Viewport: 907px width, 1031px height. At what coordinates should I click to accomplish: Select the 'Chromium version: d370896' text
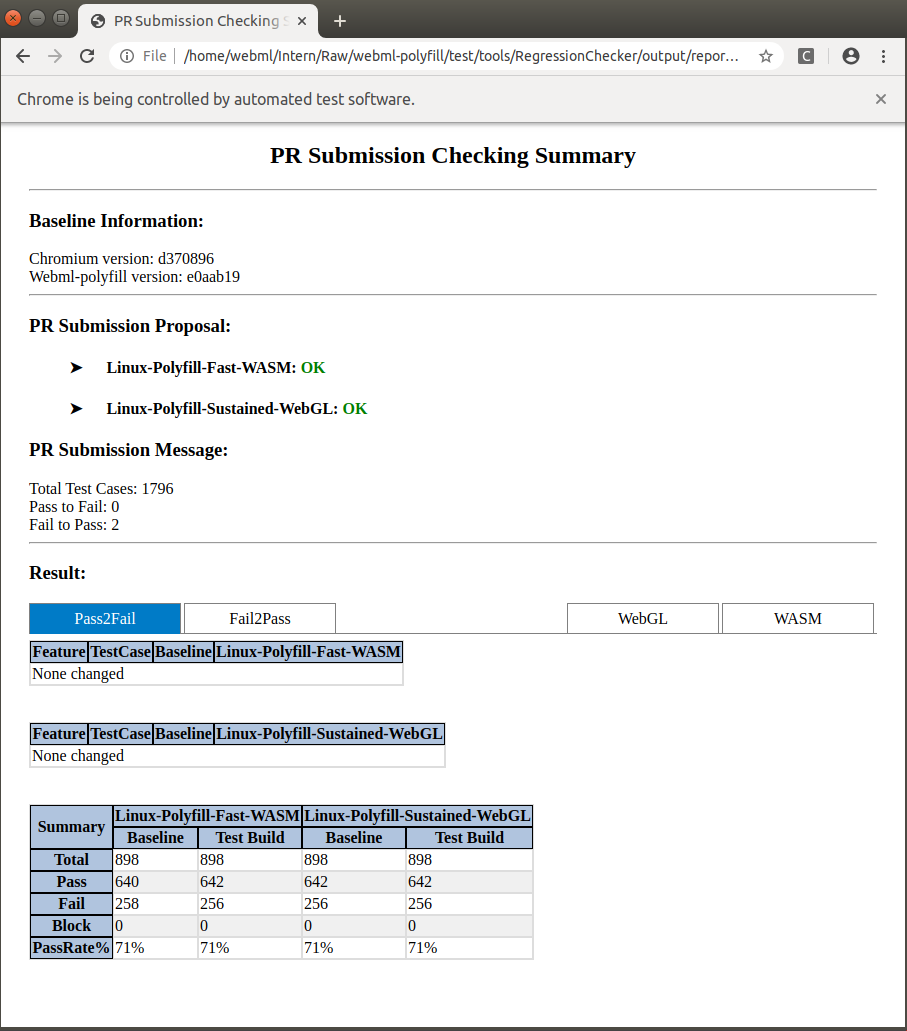[122, 258]
